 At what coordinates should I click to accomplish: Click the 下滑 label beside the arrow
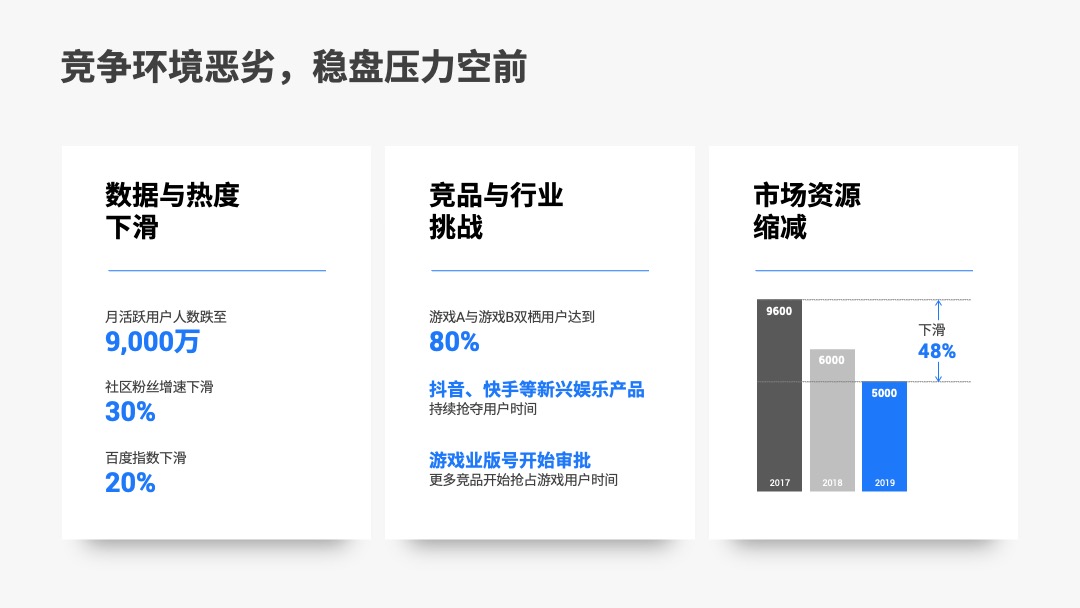tap(932, 330)
